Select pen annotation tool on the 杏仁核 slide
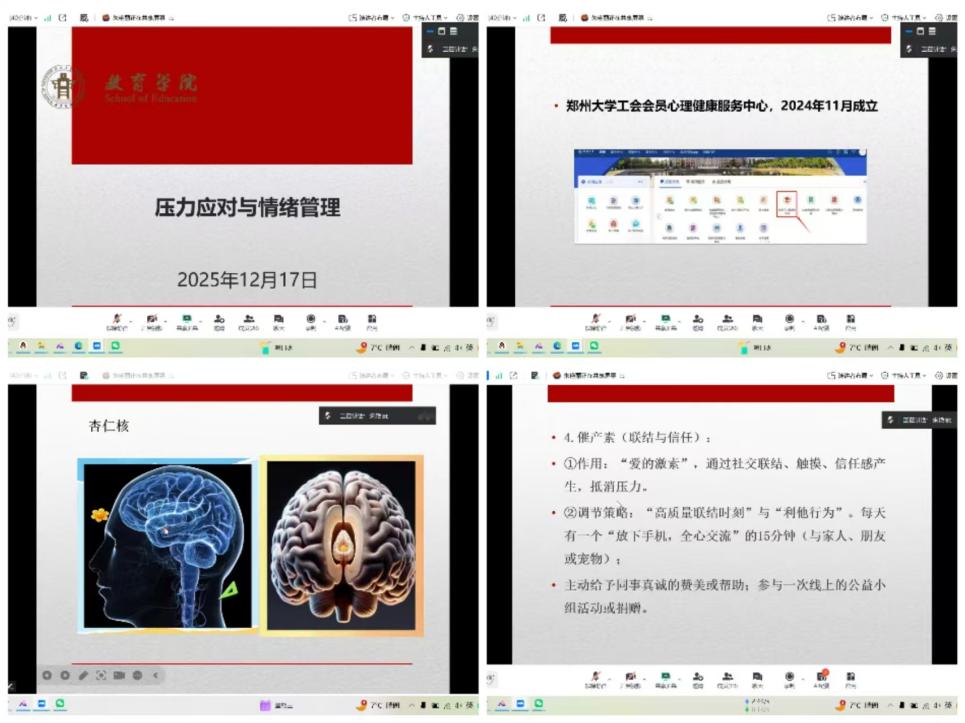The height and width of the screenshot is (723, 965). tap(83, 675)
